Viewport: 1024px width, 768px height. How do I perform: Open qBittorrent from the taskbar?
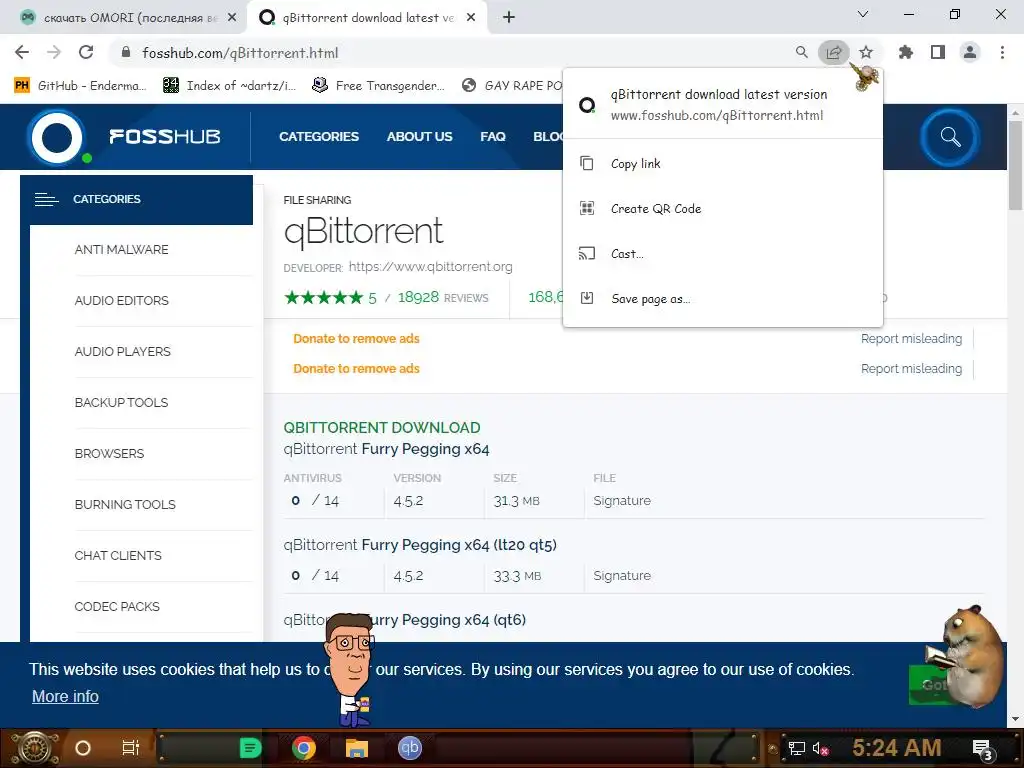[410, 748]
